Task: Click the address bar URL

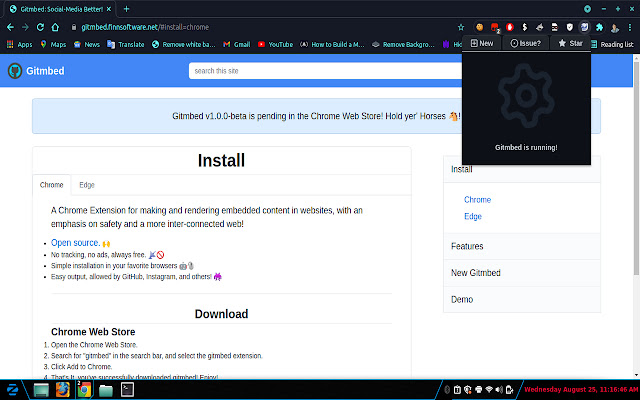Action: tap(145, 27)
